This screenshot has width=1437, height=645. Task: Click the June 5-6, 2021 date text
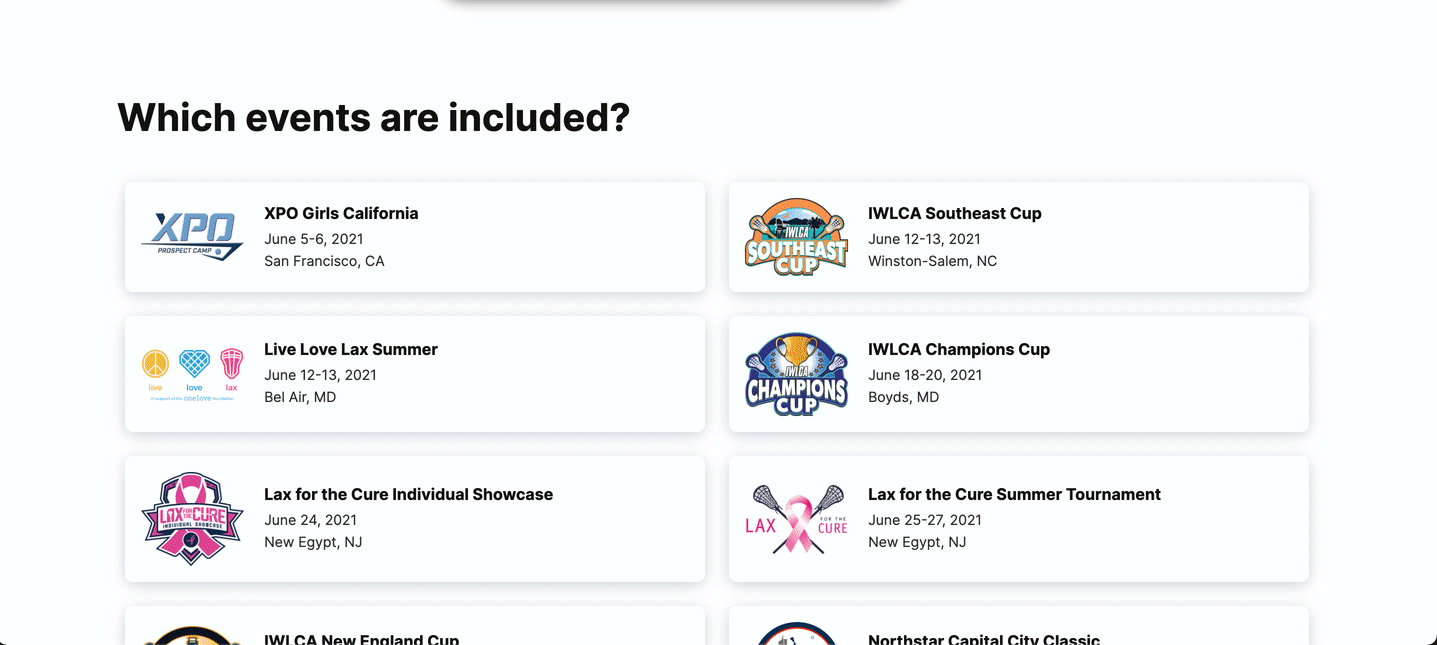point(314,239)
